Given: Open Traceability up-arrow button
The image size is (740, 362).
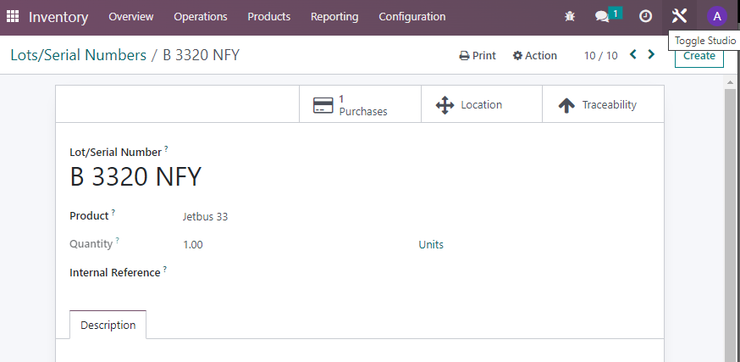Looking at the screenshot, I should tap(603, 104).
